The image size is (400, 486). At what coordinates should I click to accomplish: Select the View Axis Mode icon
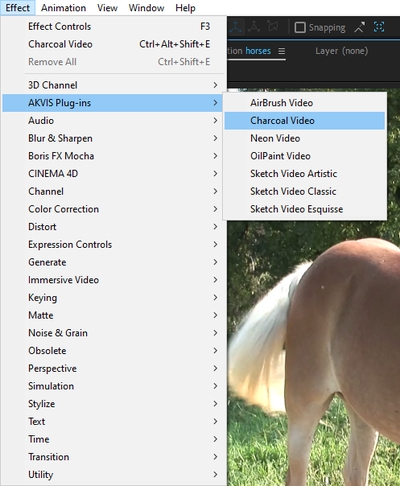tap(273, 27)
